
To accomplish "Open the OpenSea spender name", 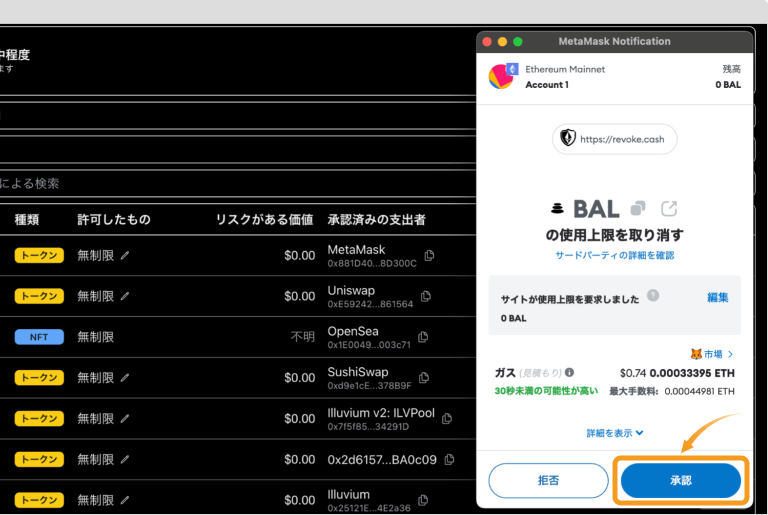I will tap(353, 331).
